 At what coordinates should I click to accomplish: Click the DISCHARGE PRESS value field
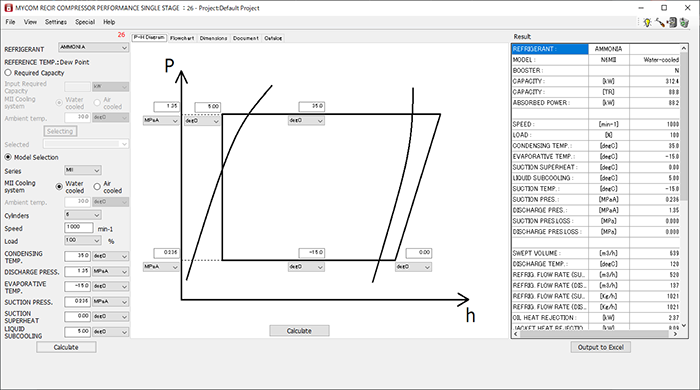pos(78,271)
